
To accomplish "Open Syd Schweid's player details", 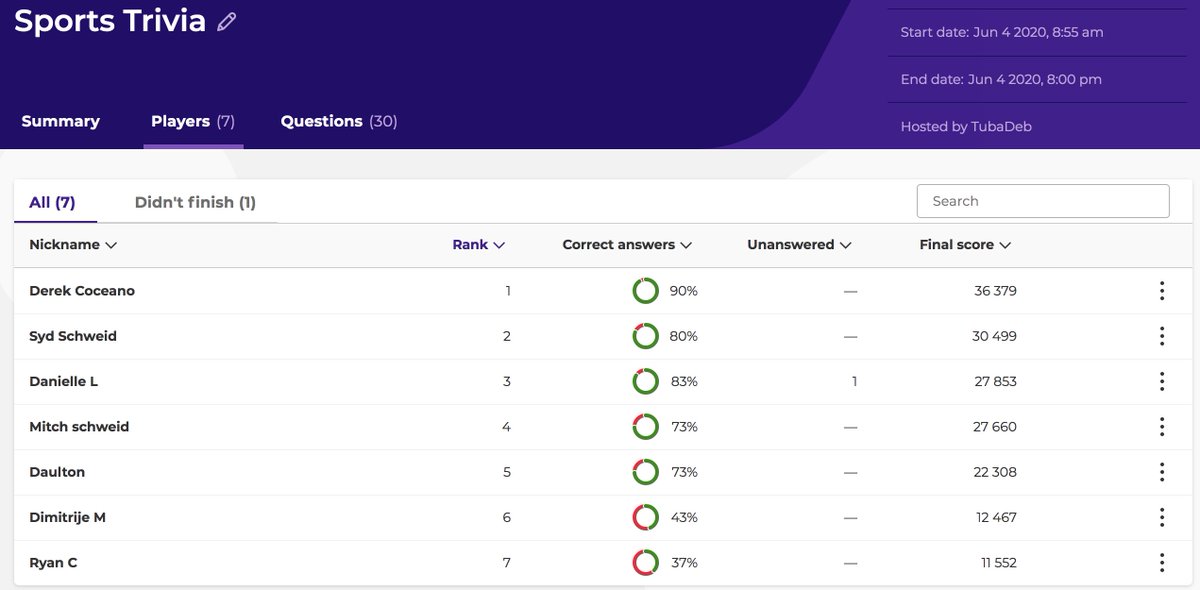I will 73,336.
